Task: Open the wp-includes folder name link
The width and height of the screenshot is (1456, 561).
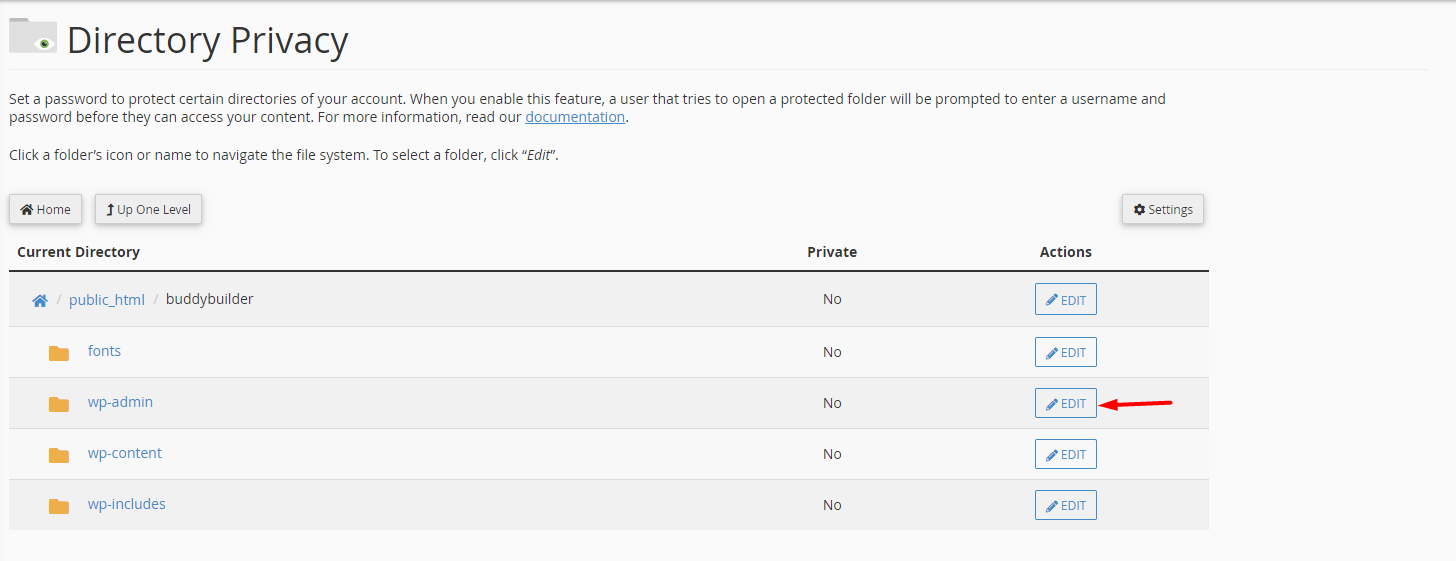Action: pos(127,504)
